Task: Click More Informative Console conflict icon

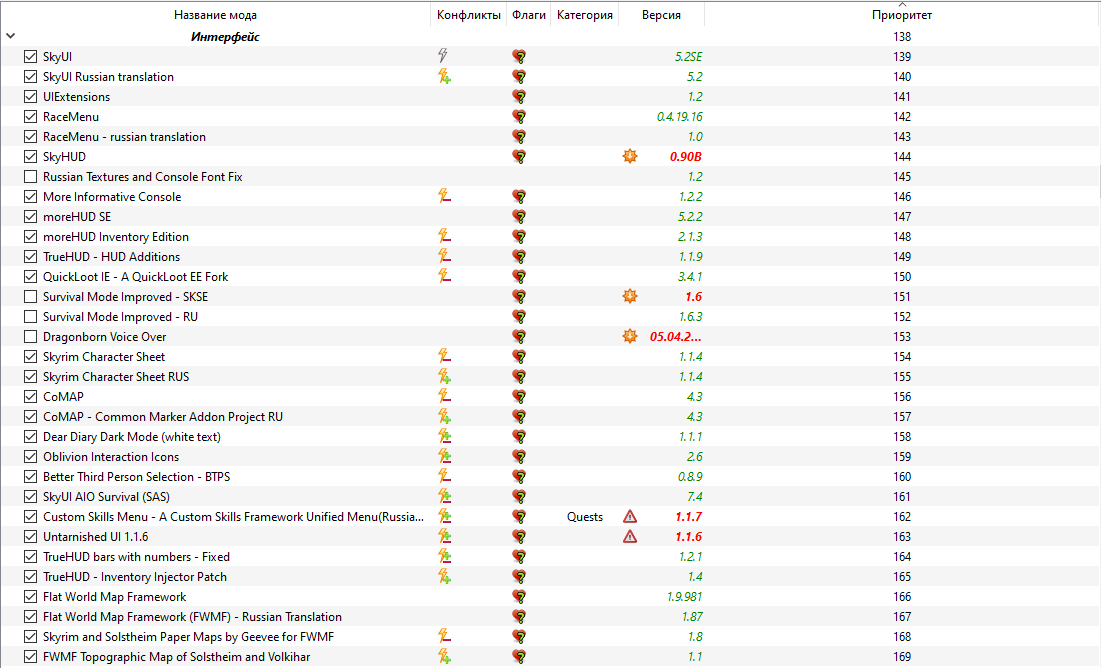Action: point(444,196)
